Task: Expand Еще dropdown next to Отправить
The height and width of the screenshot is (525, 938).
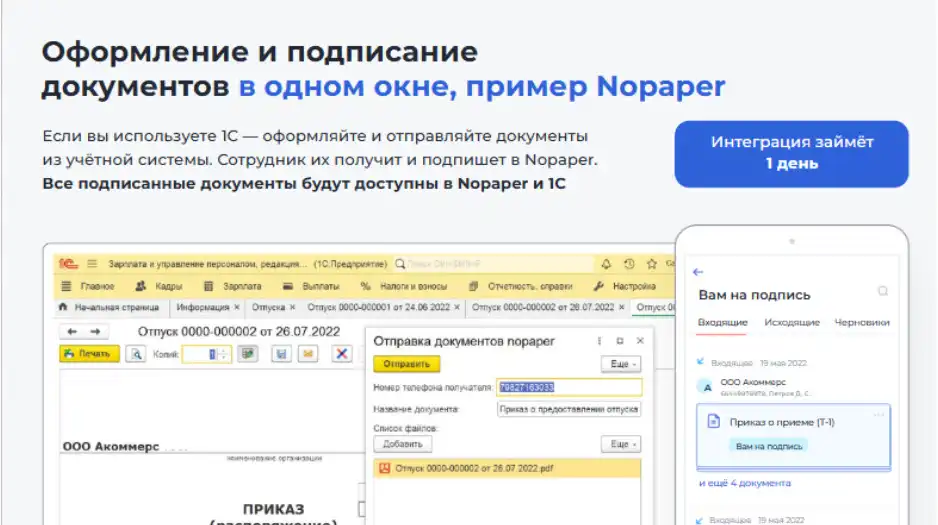Action: (621, 364)
